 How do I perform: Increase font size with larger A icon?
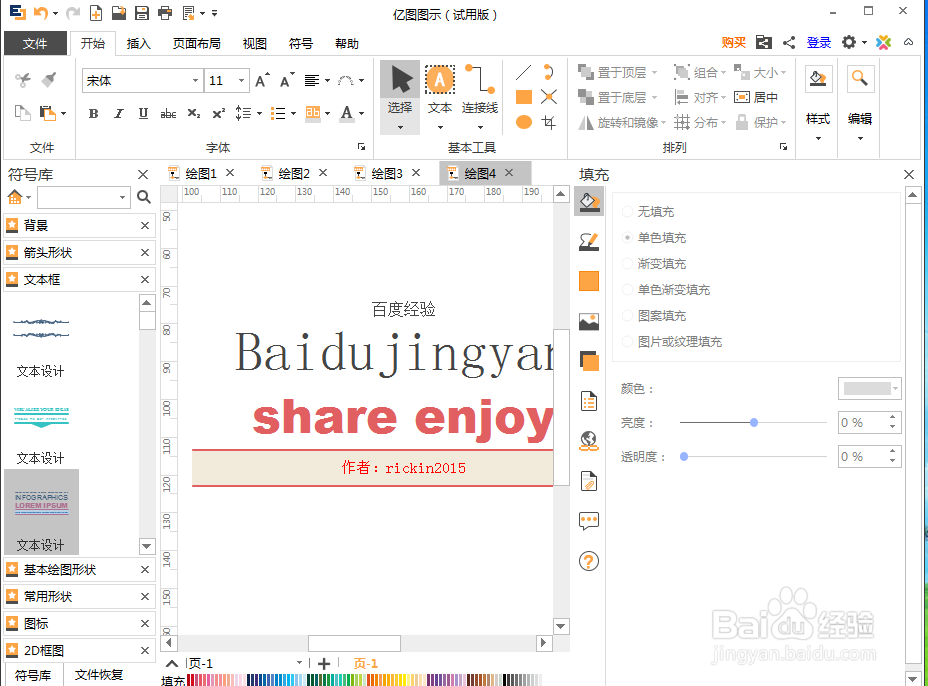point(262,80)
